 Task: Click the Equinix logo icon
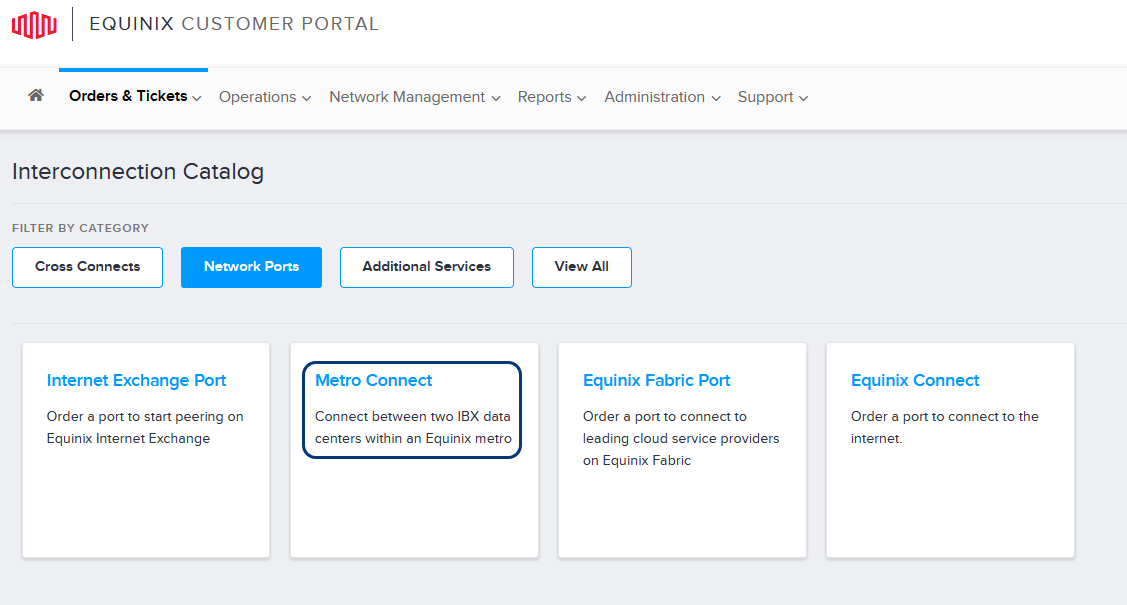click(34, 25)
